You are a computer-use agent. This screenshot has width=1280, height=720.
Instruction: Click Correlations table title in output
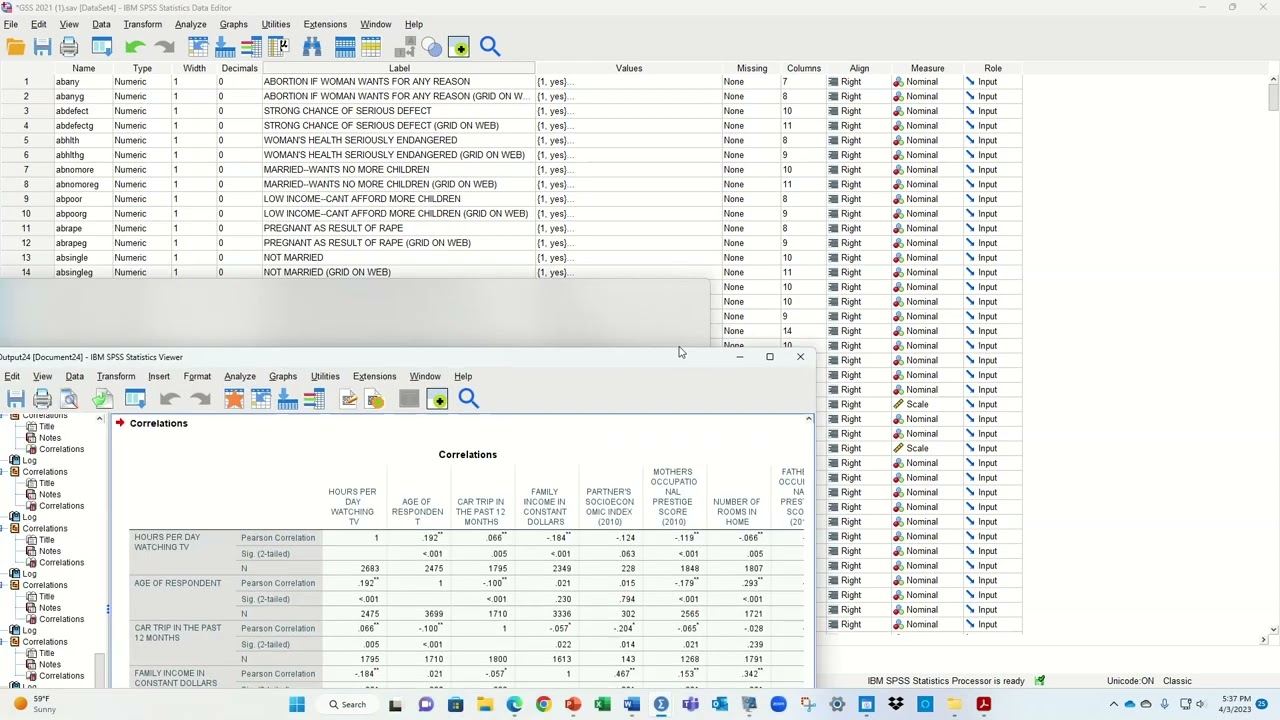tap(467, 454)
